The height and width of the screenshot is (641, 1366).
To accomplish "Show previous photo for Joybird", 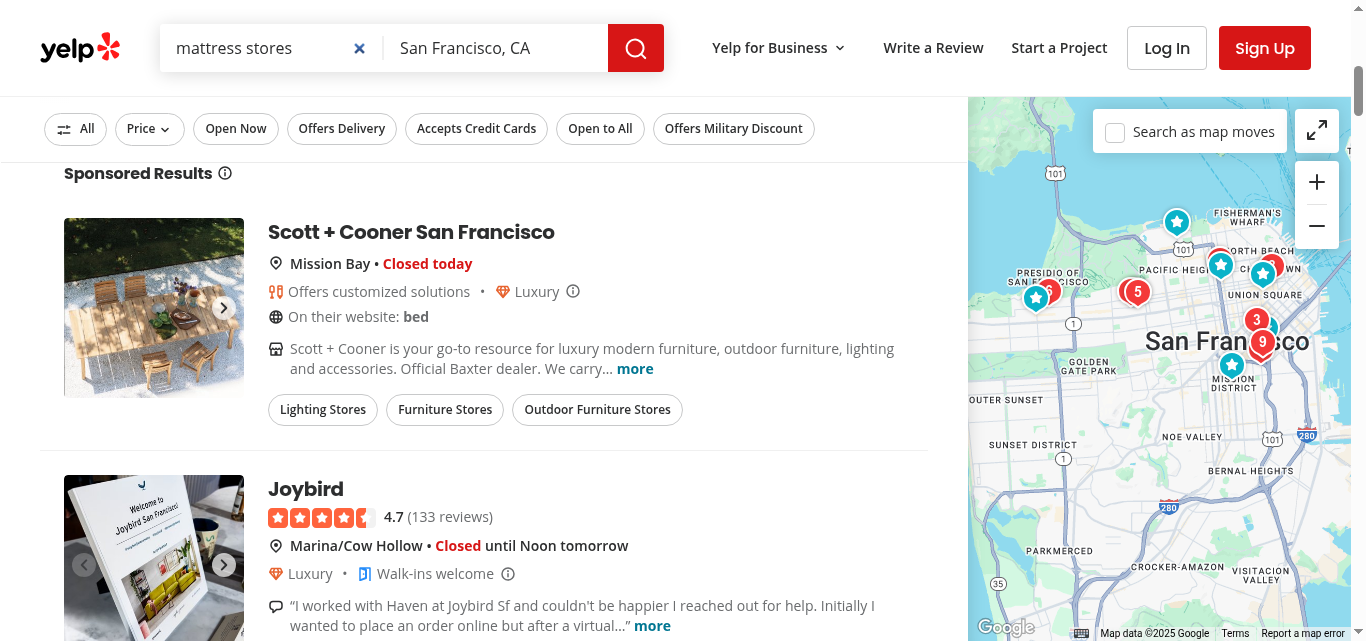I will click(x=84, y=565).
